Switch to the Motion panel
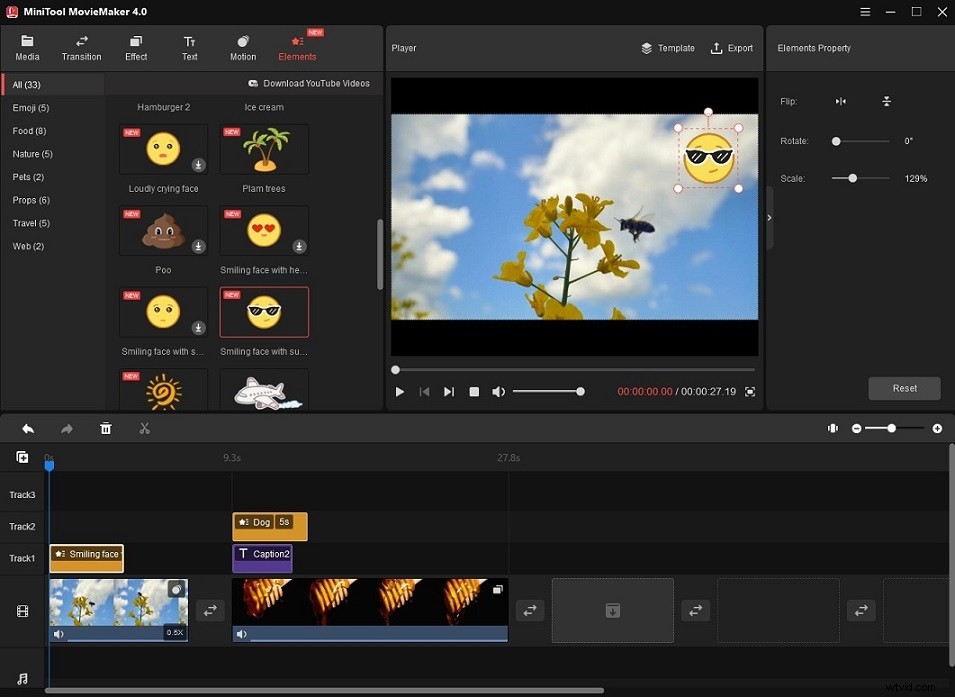The height and width of the screenshot is (697, 955). coord(242,47)
